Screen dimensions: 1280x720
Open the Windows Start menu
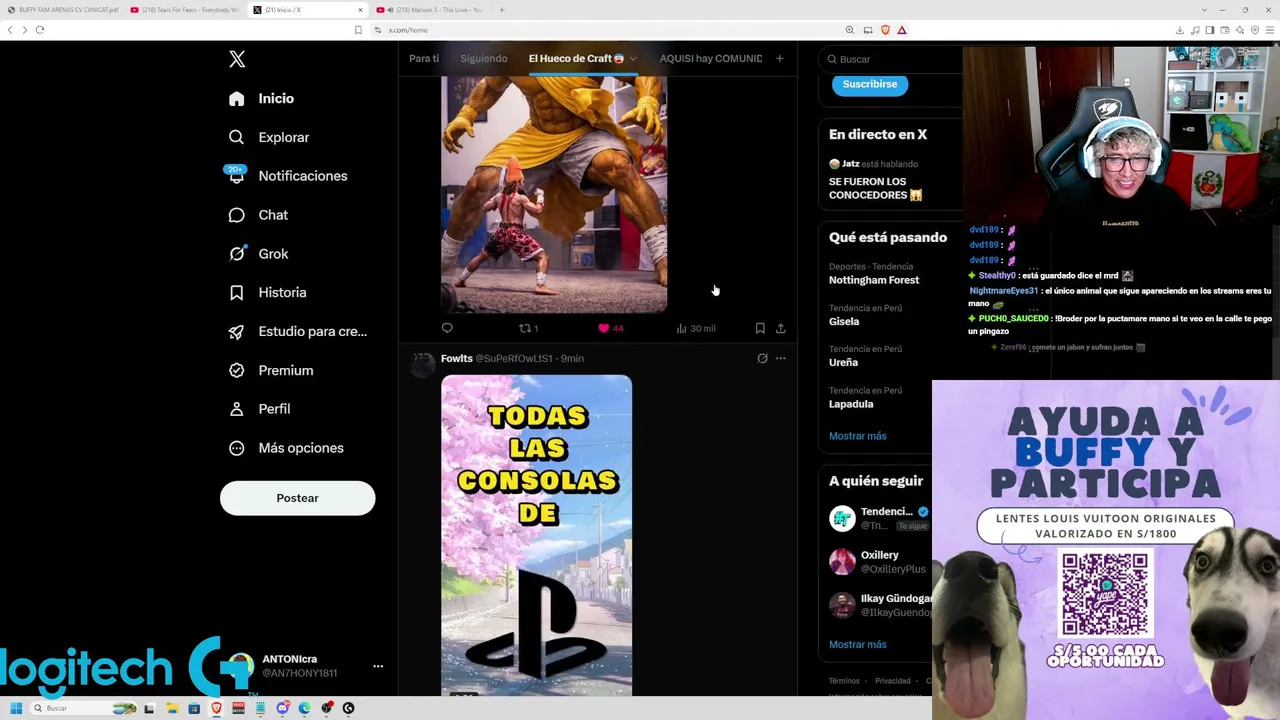point(16,708)
